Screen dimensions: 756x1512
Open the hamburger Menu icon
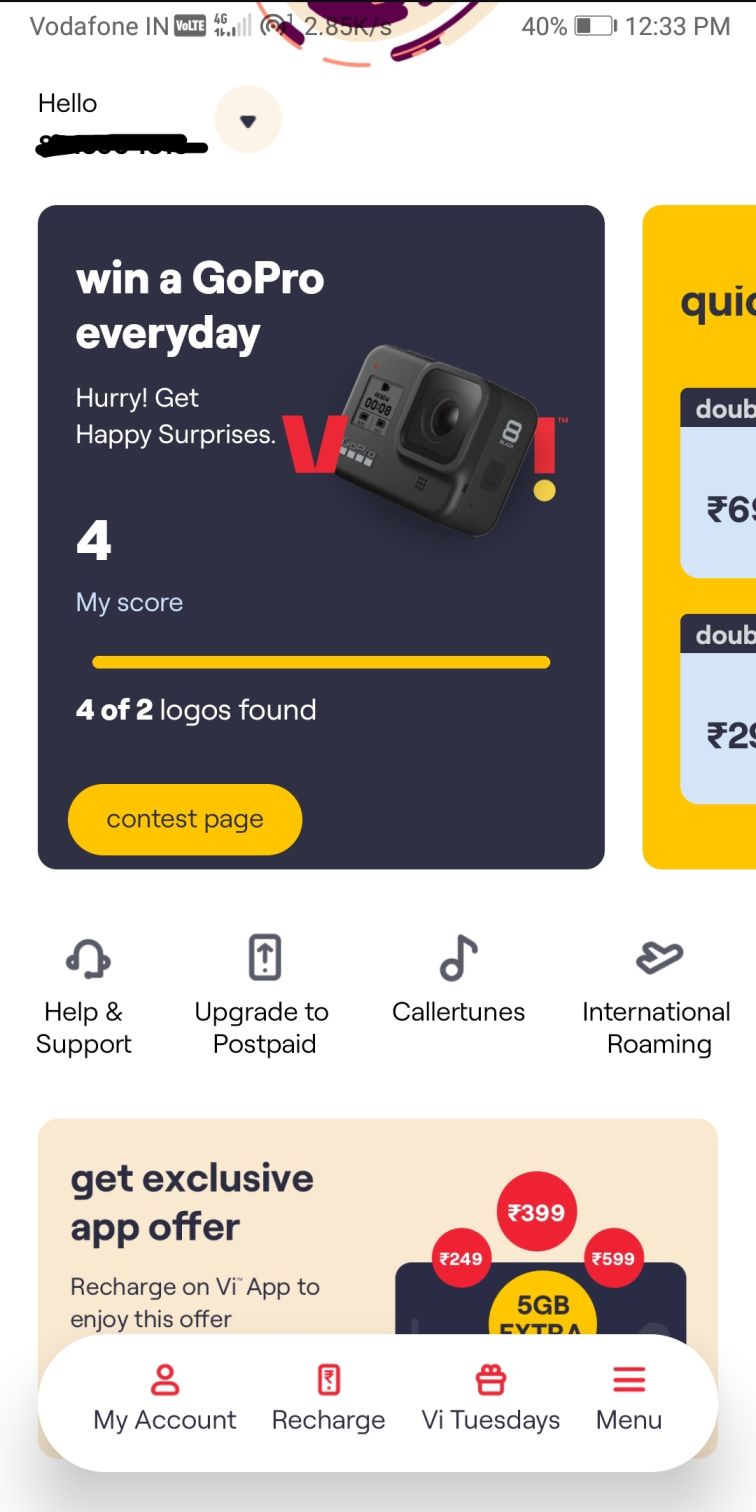(x=629, y=1380)
